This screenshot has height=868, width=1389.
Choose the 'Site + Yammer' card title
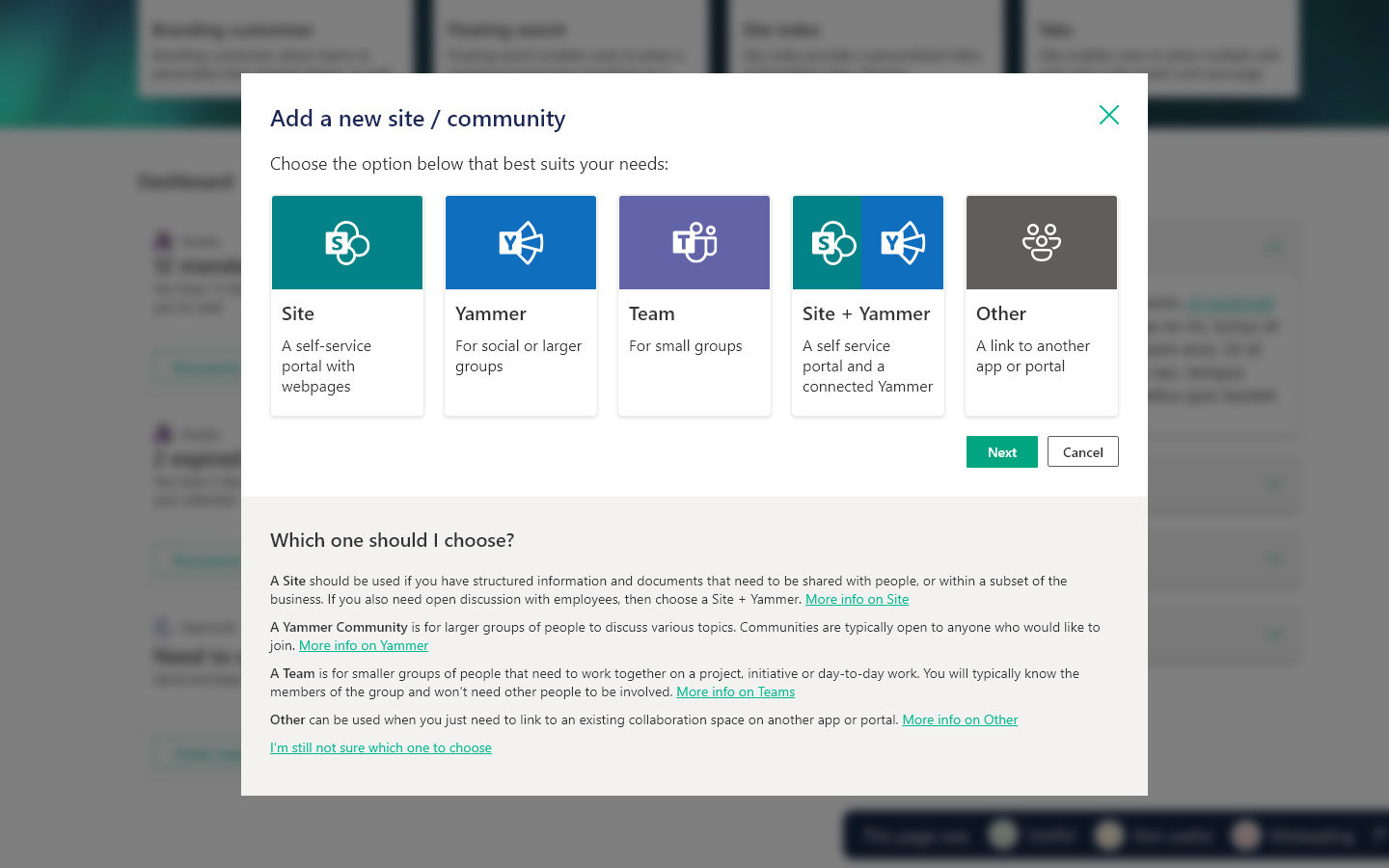[x=866, y=313]
